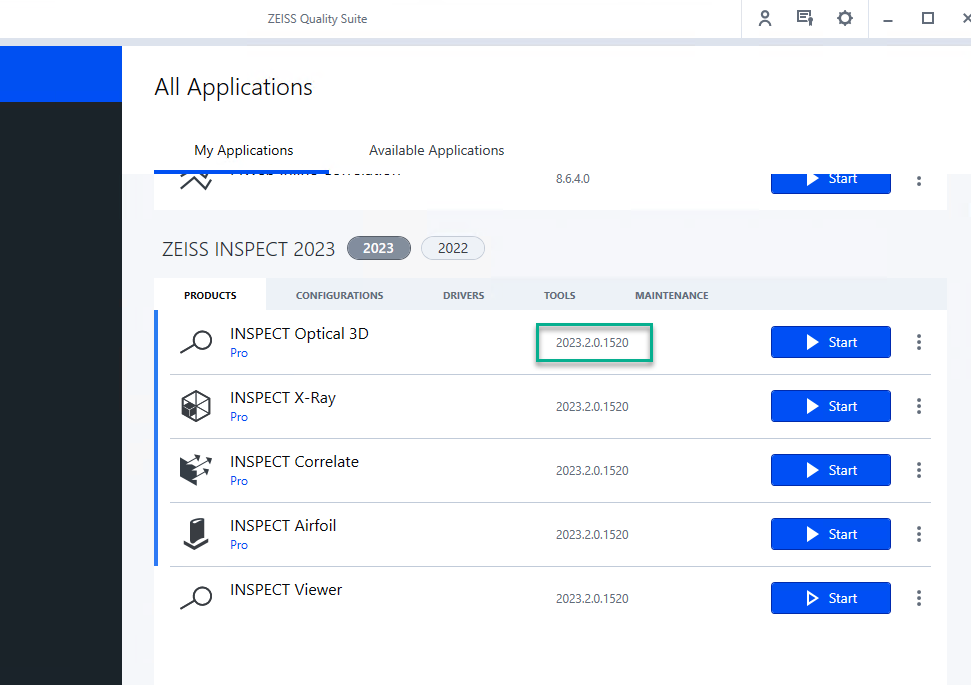Screen dimensions: 971x685
Task: Start INSPECT X-Ray
Action: point(830,406)
